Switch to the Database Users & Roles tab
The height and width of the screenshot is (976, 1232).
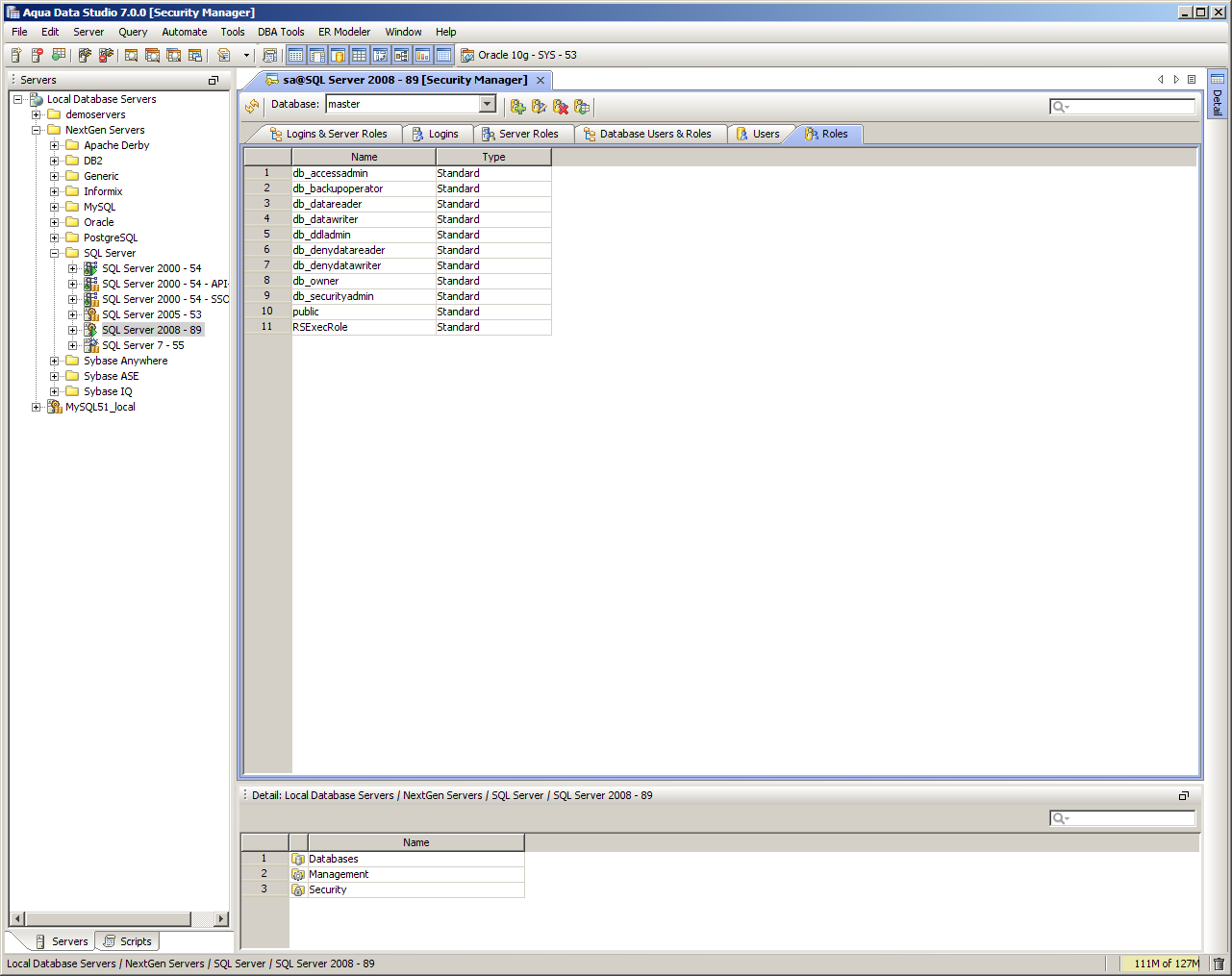649,134
